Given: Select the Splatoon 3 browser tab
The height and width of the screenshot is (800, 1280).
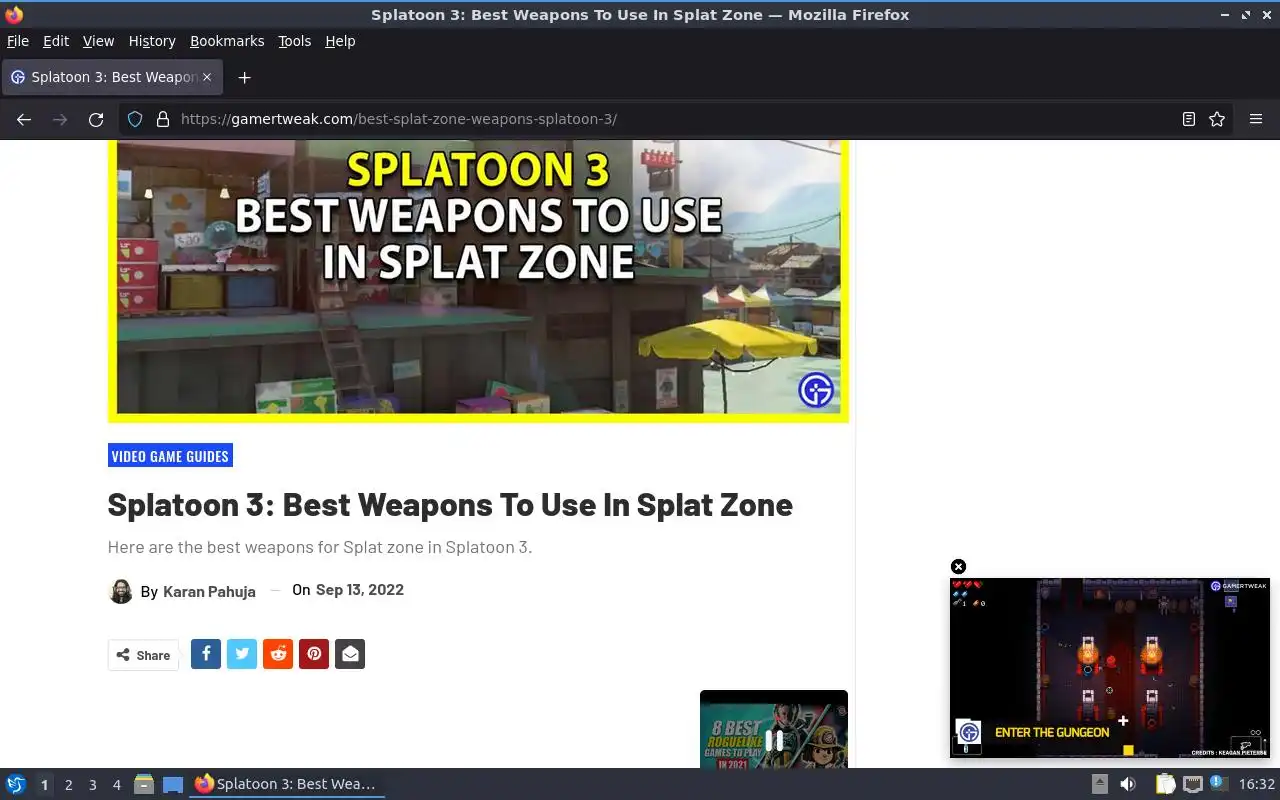Looking at the screenshot, I should point(112,77).
